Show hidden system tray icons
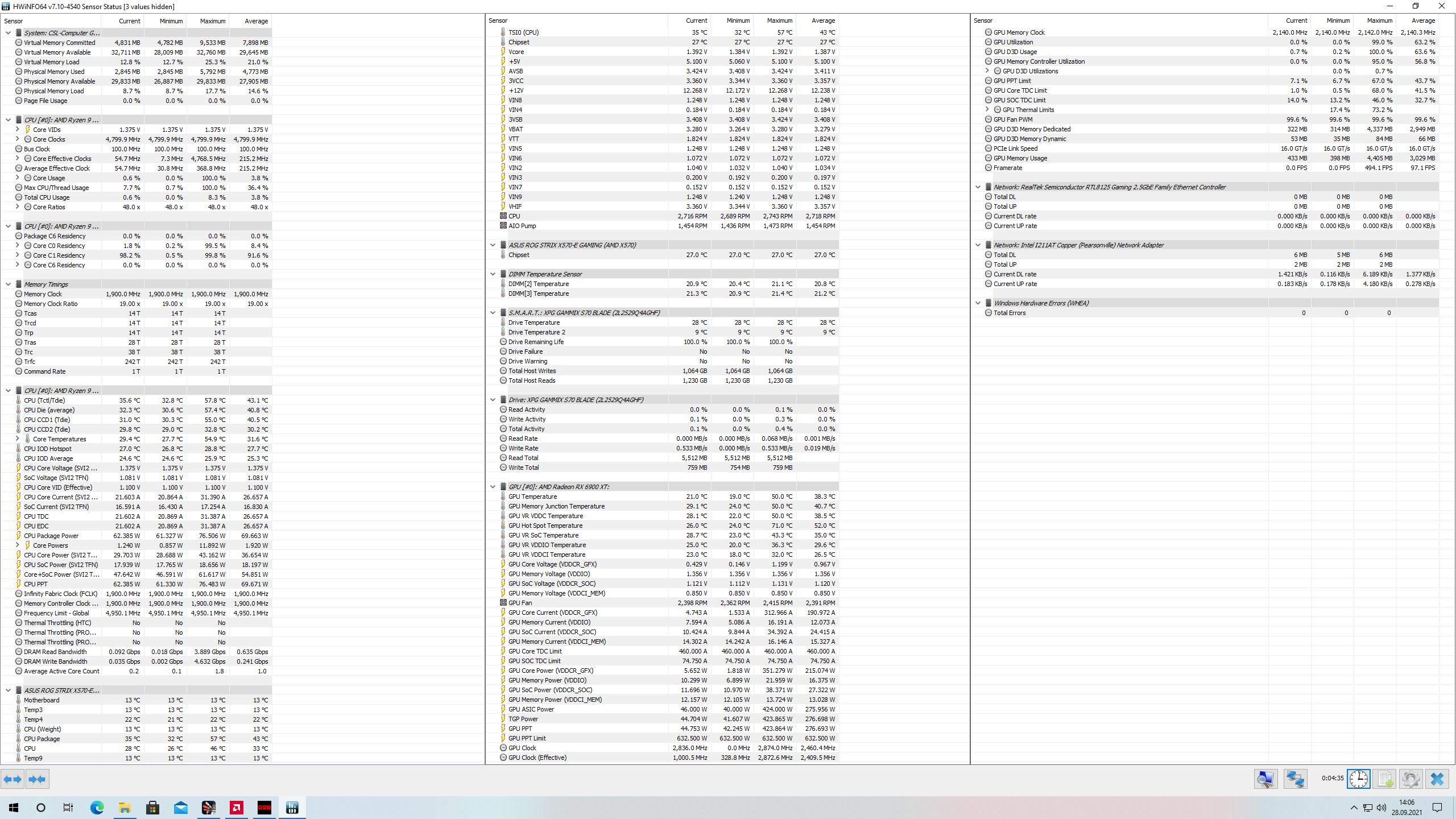 pos(1354,808)
